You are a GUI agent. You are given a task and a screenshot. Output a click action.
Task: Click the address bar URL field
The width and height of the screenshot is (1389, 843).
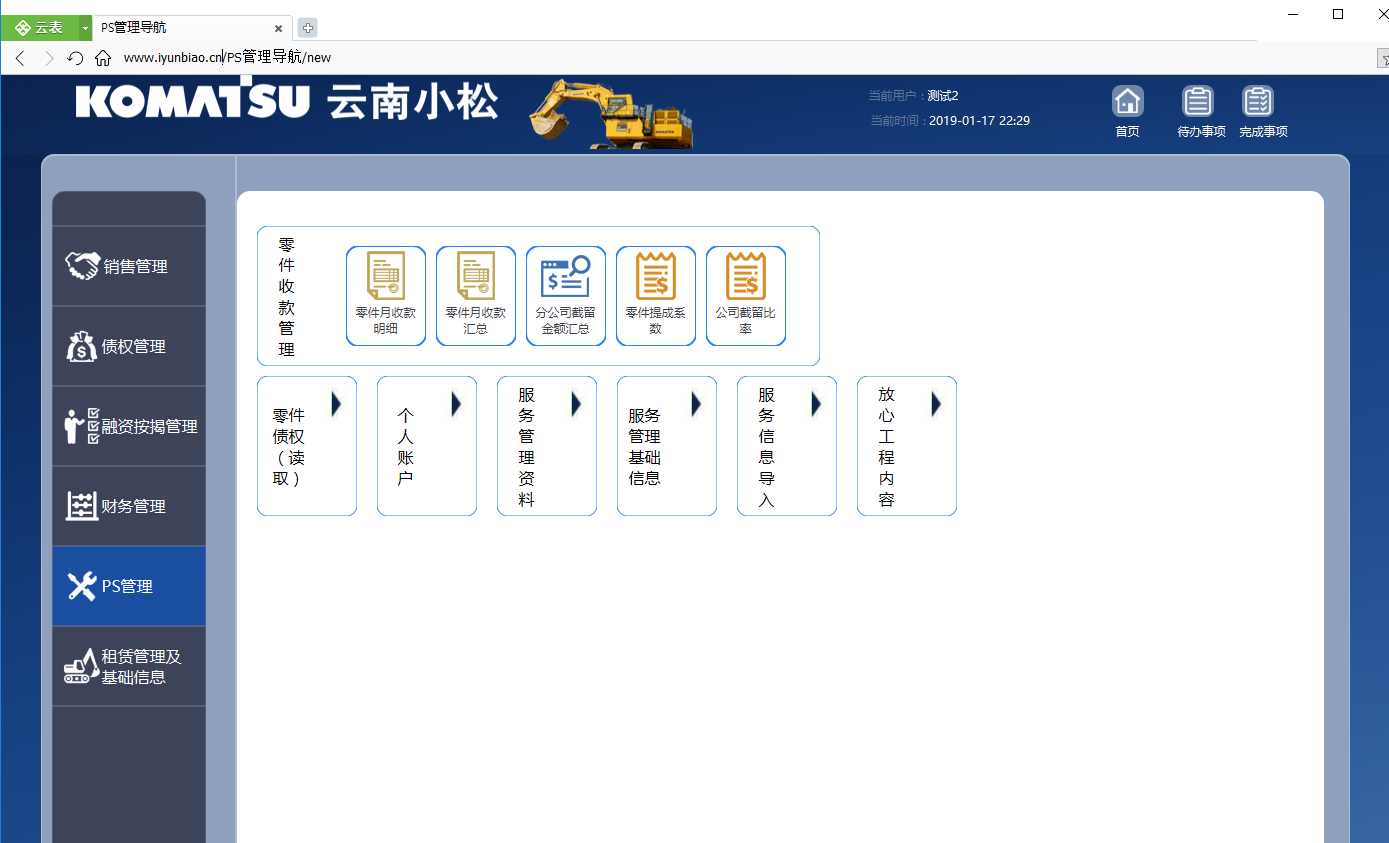(x=740, y=58)
